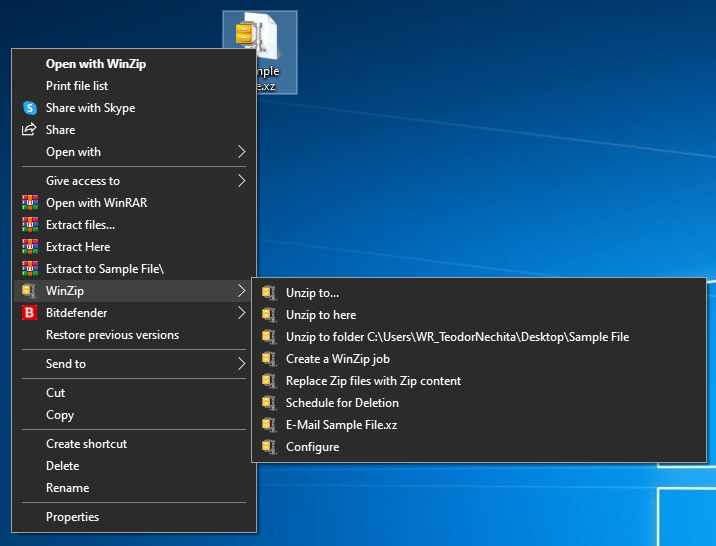Click the WinRAR icon next to Extract Here
The height and width of the screenshot is (546, 716).
pyautogui.click(x=29, y=247)
